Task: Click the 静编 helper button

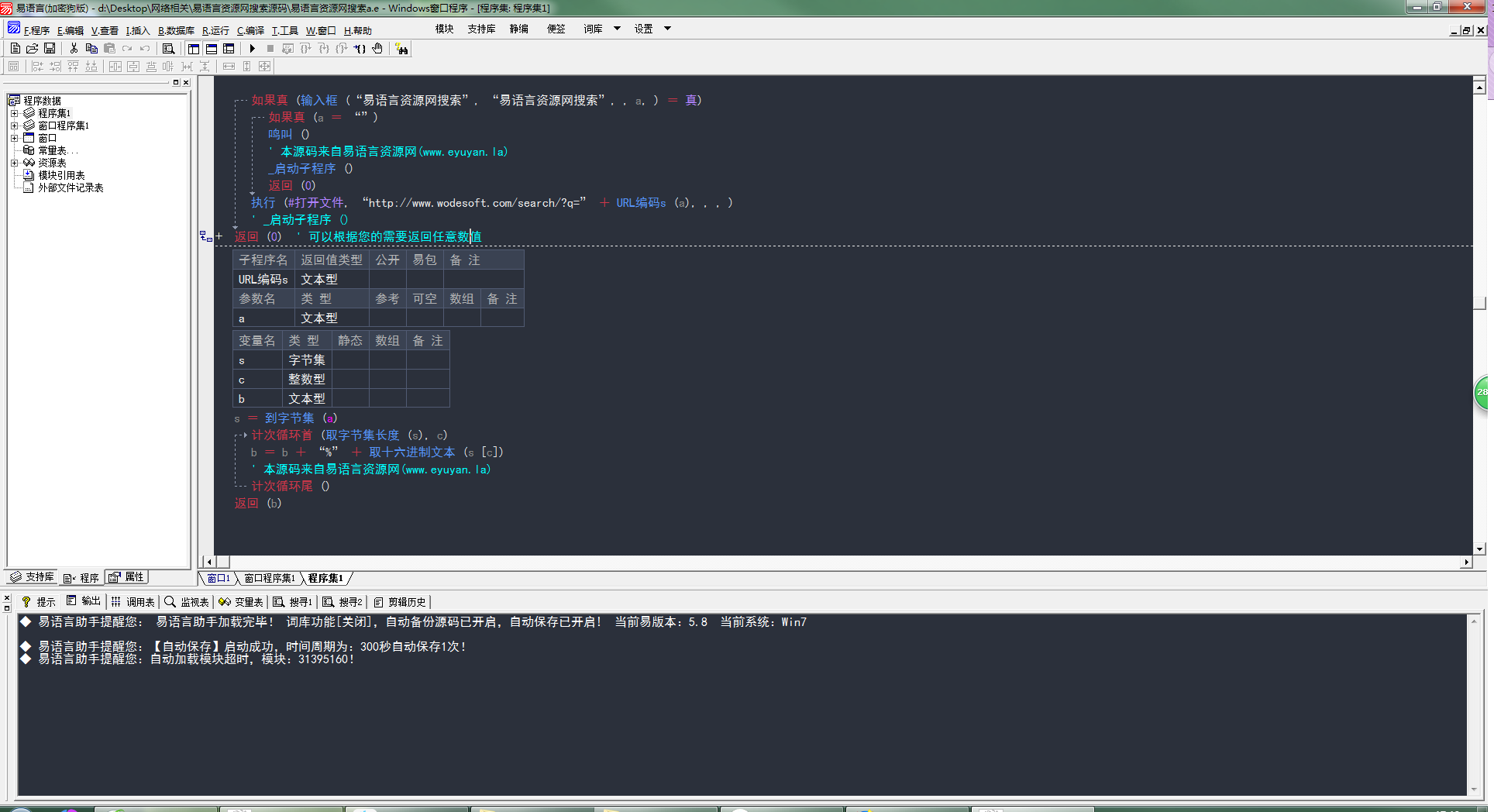Action: [x=518, y=29]
